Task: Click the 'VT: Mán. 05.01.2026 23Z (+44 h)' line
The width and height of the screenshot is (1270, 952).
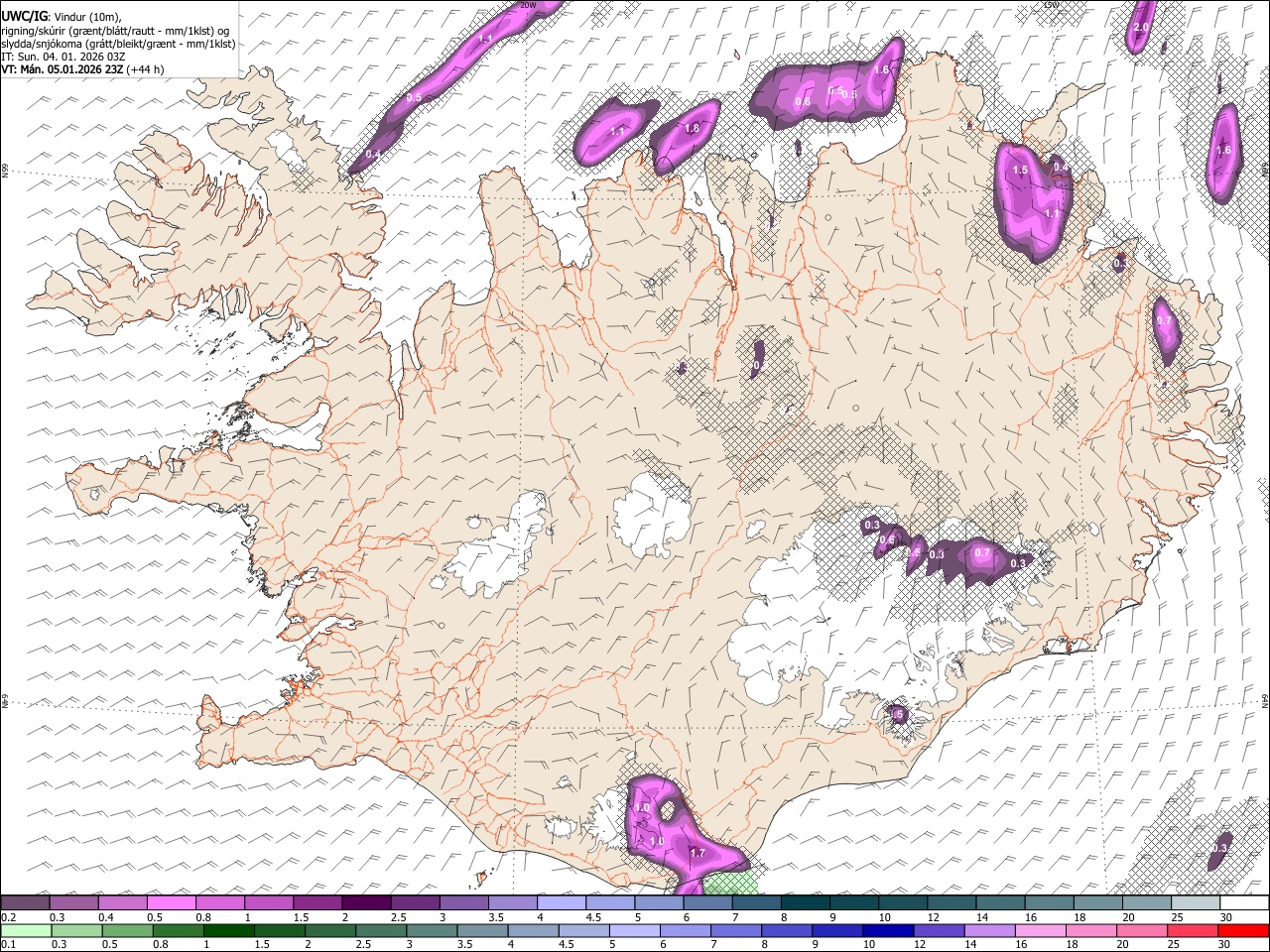Action: pos(82,69)
